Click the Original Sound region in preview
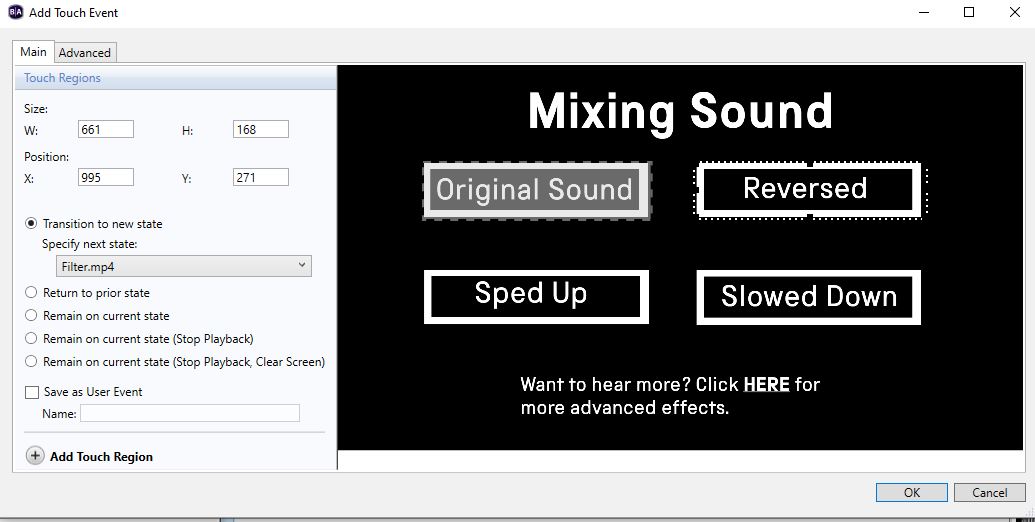Image resolution: width=1035 pixels, height=522 pixels. 535,190
